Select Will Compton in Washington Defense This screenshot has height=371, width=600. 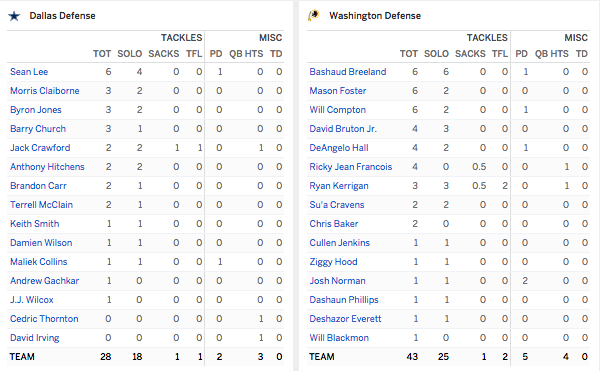pyautogui.click(x=338, y=110)
